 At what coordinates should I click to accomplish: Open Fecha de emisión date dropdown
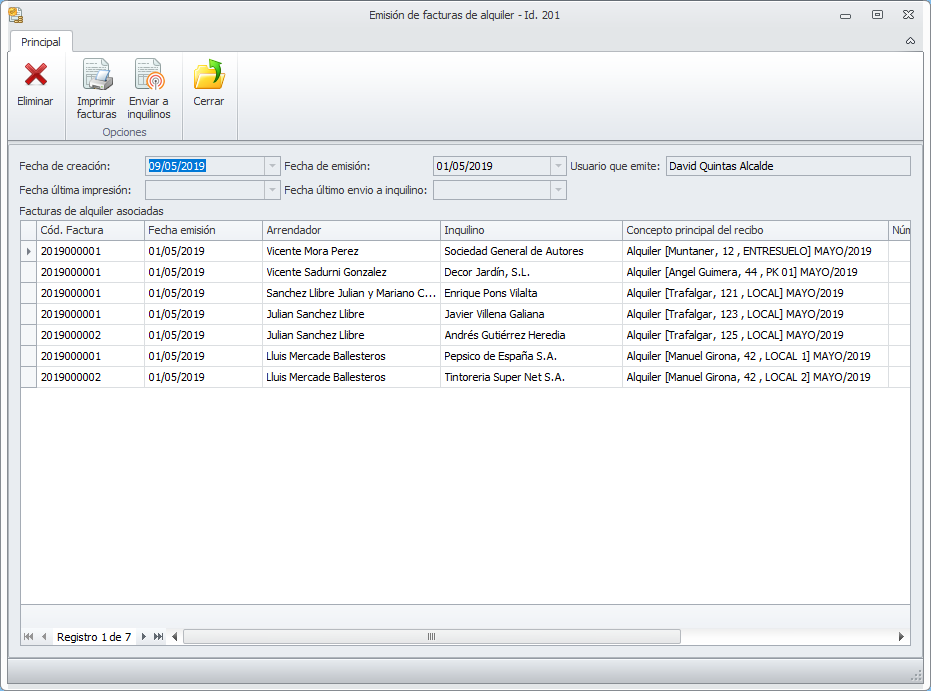click(x=558, y=166)
